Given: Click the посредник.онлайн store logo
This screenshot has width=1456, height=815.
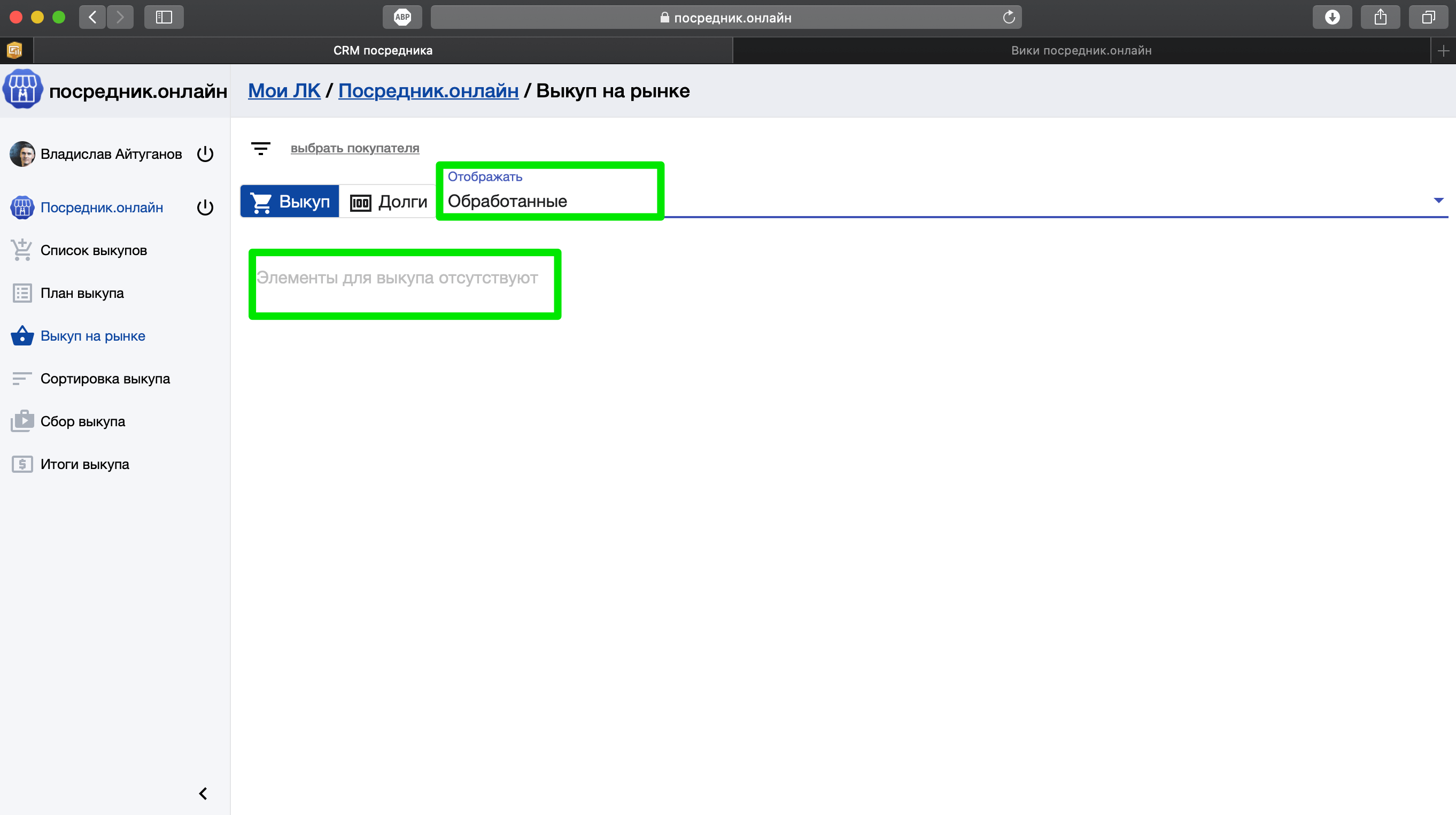Looking at the screenshot, I should [22, 89].
